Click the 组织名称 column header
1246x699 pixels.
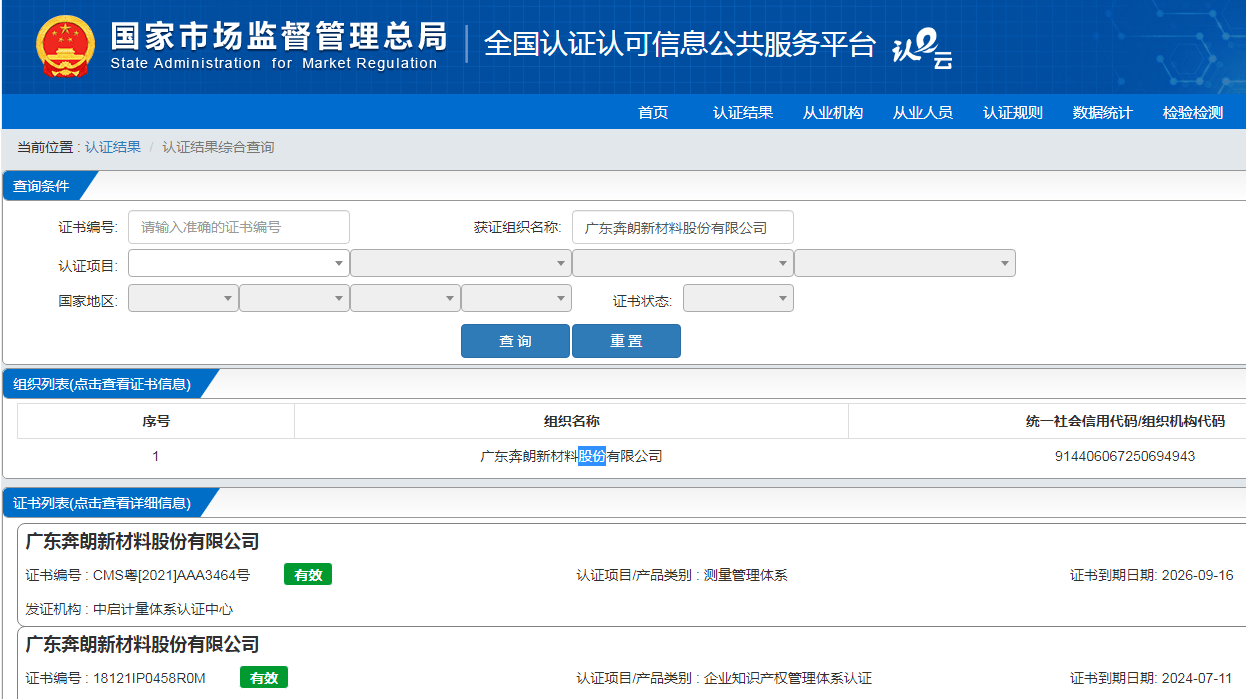(x=571, y=421)
